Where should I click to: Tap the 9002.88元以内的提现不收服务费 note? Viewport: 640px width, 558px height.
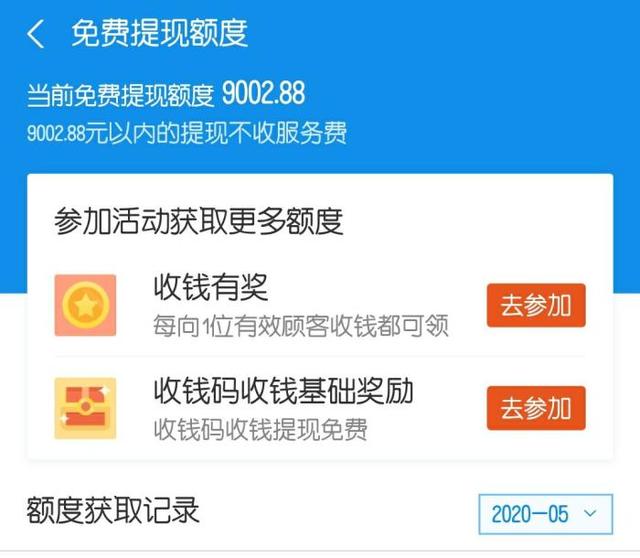pyautogui.click(x=187, y=133)
